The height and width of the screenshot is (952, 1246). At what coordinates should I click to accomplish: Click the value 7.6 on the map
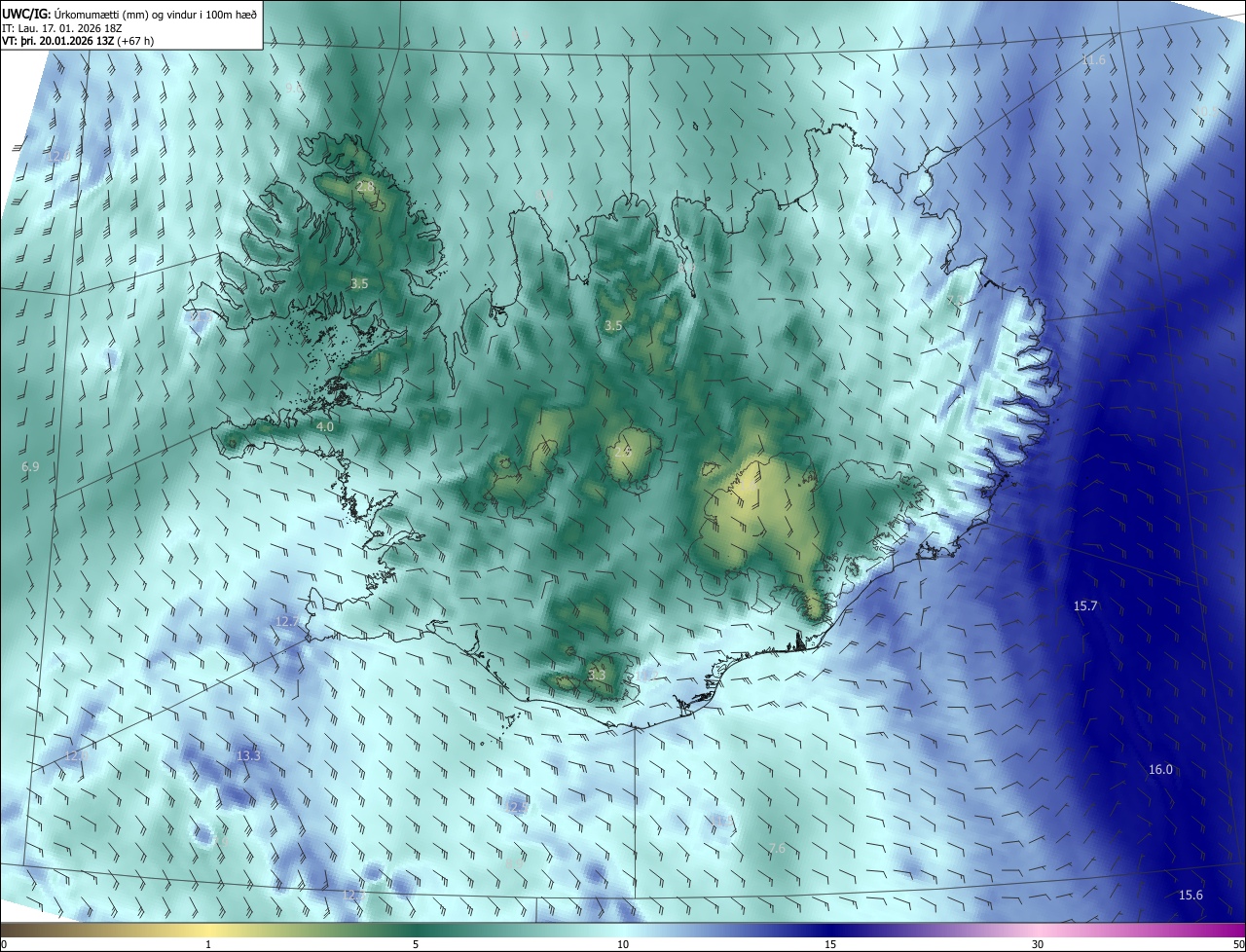[x=777, y=850]
